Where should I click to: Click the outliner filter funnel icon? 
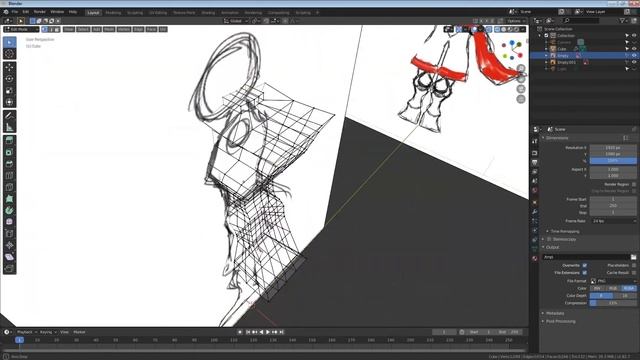[x=622, y=20]
